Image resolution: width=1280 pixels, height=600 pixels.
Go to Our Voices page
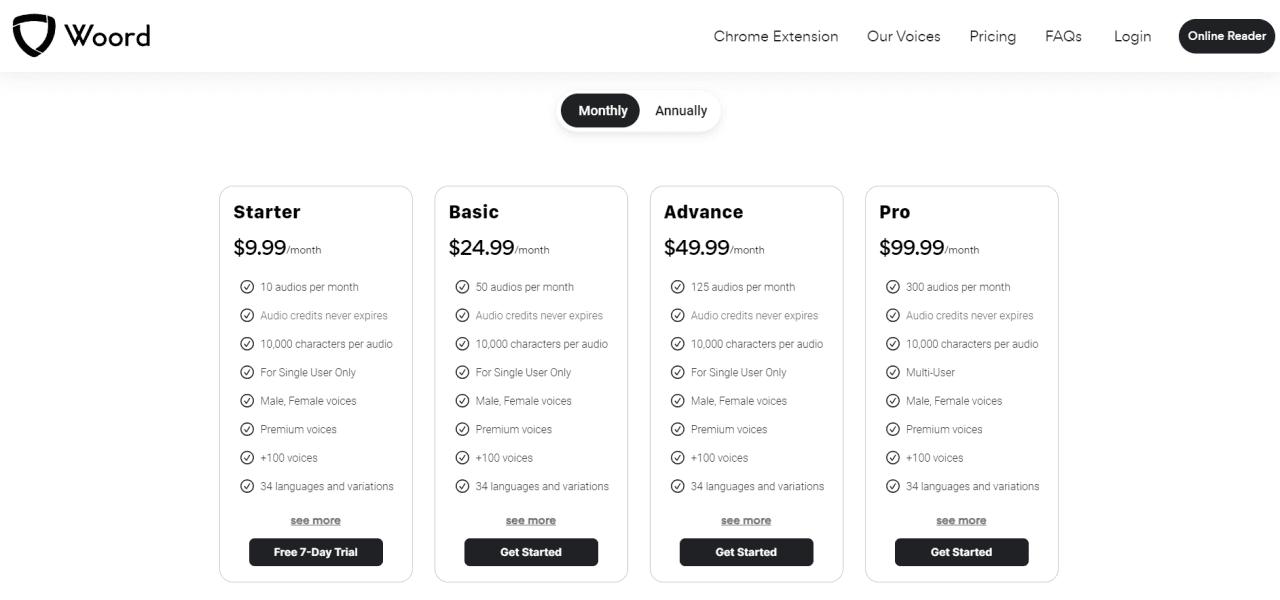tap(904, 36)
